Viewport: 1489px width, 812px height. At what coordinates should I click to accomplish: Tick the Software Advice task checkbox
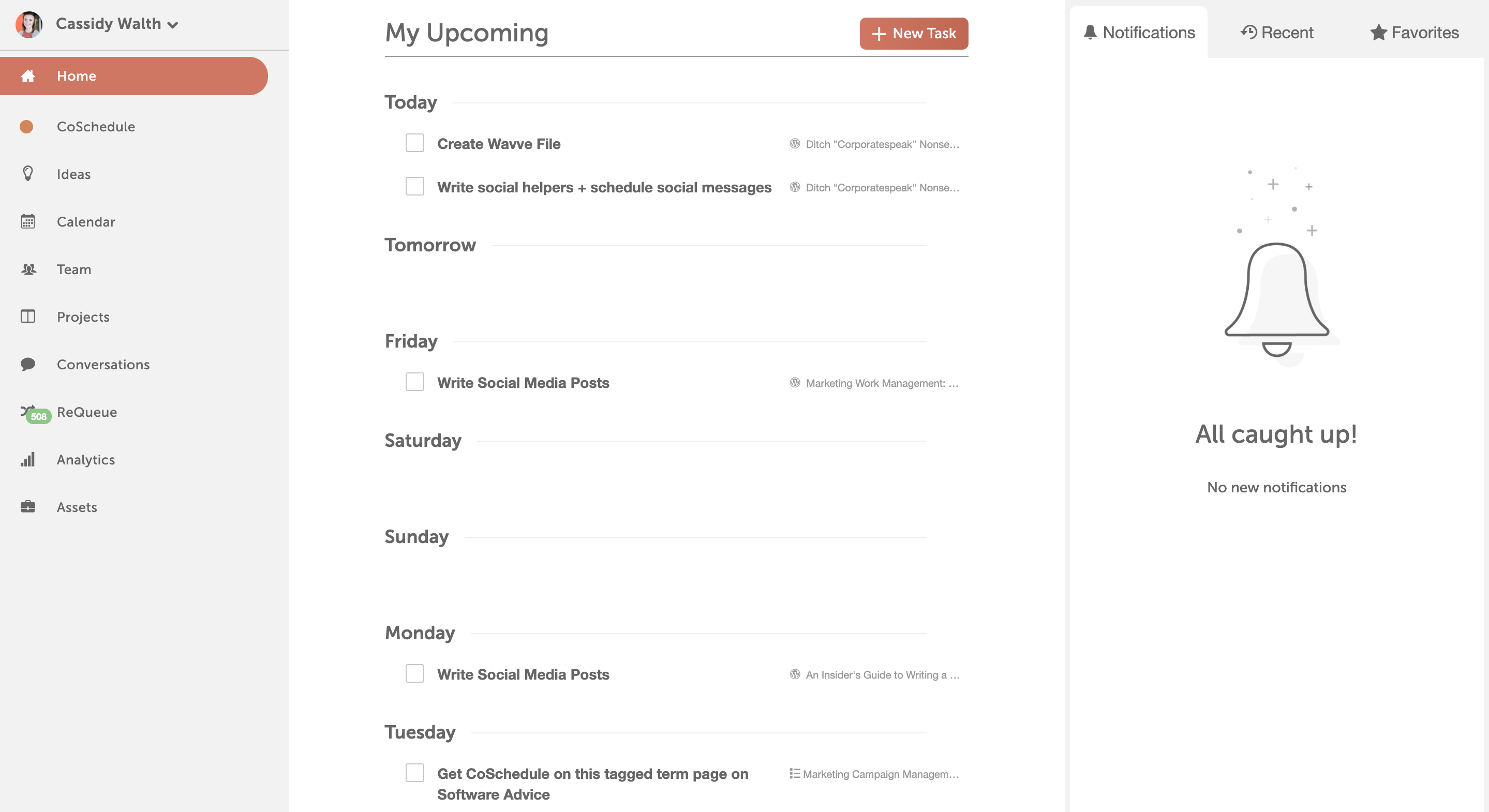tap(414, 773)
